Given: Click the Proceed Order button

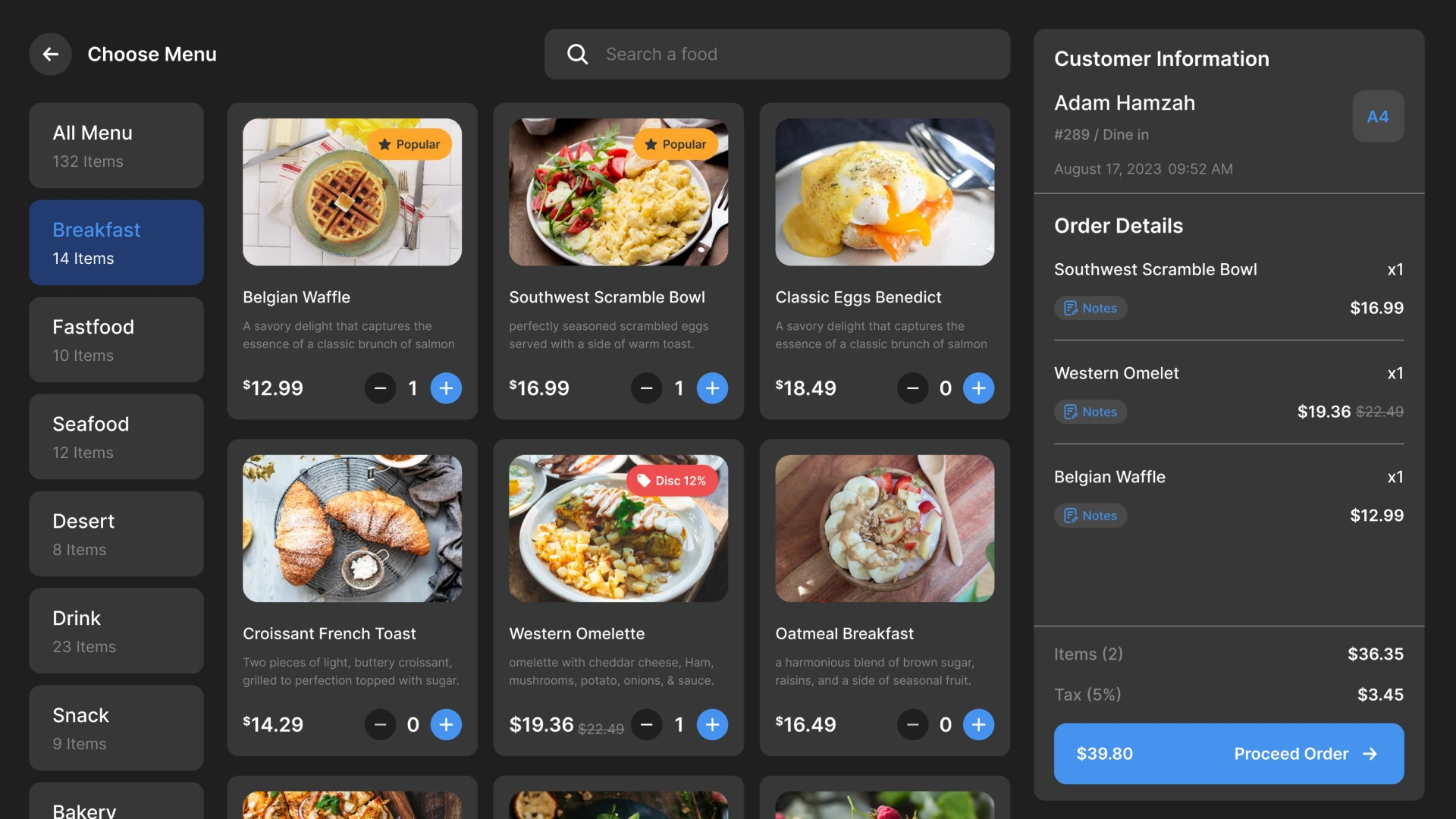Looking at the screenshot, I should coord(1228,754).
